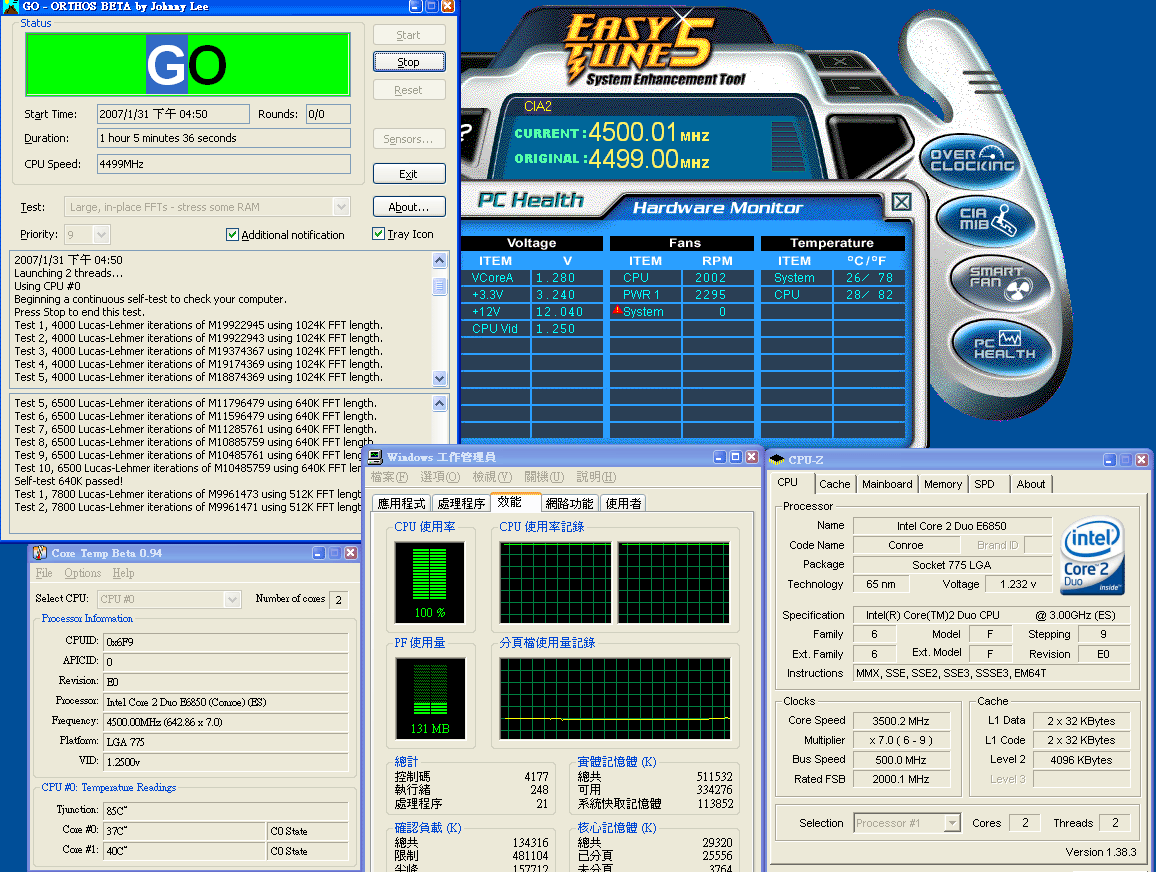Switch to Cache tab in CPU-Z
This screenshot has width=1156, height=872.
[835, 484]
